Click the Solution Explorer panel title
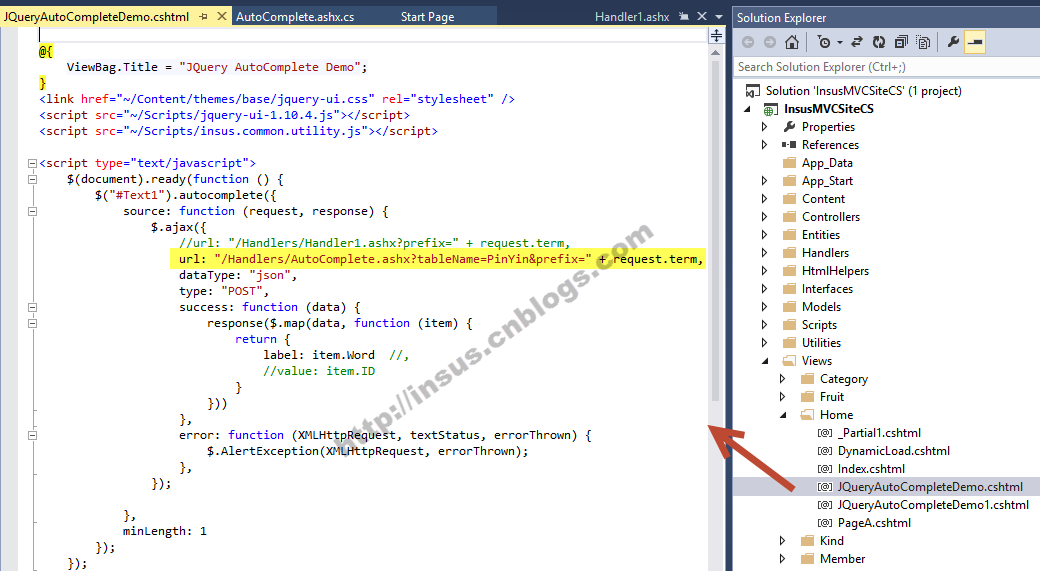 (781, 18)
